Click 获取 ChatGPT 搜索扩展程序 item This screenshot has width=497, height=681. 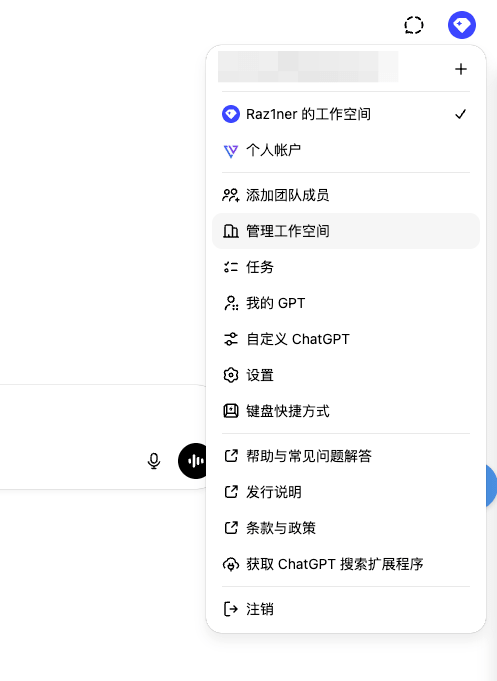point(346,564)
